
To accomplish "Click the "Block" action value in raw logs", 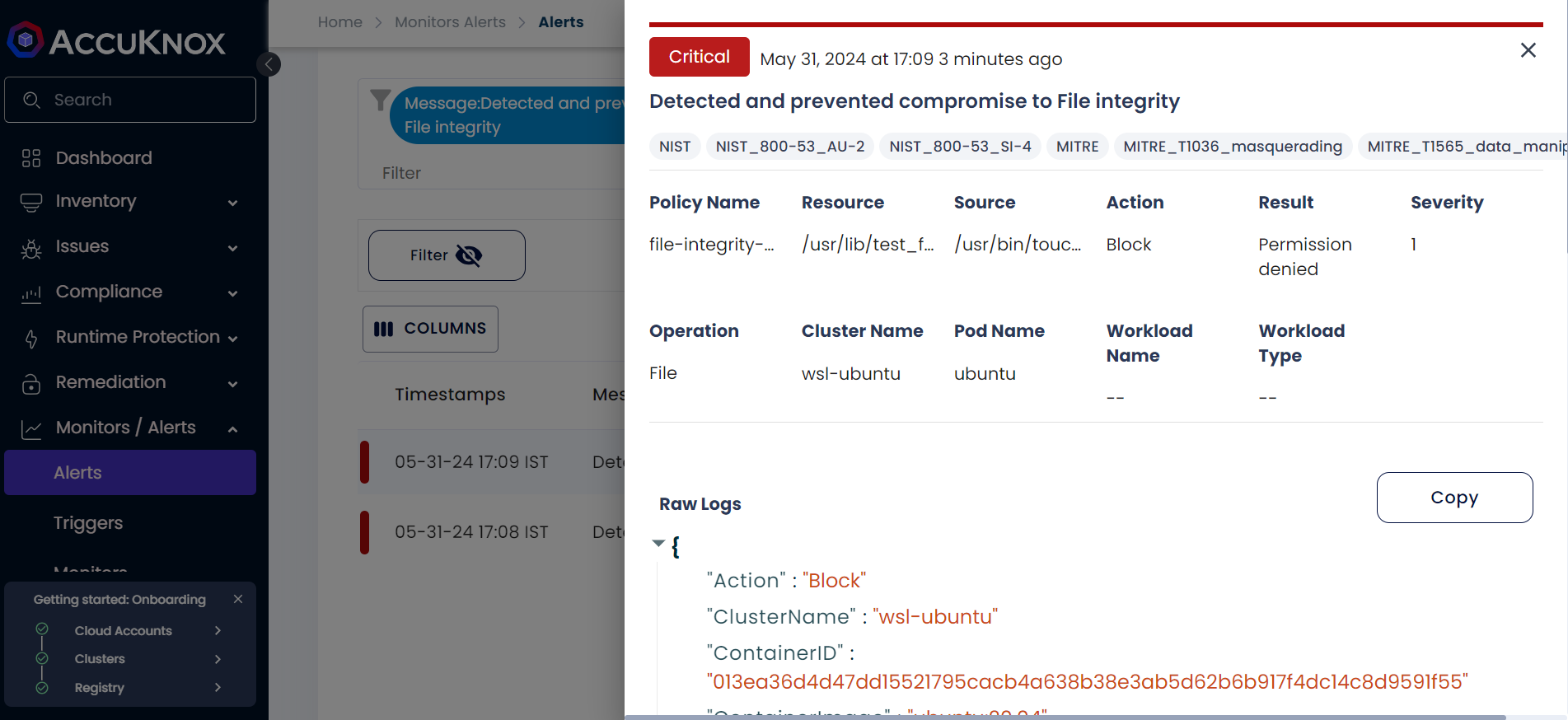I will point(834,581).
